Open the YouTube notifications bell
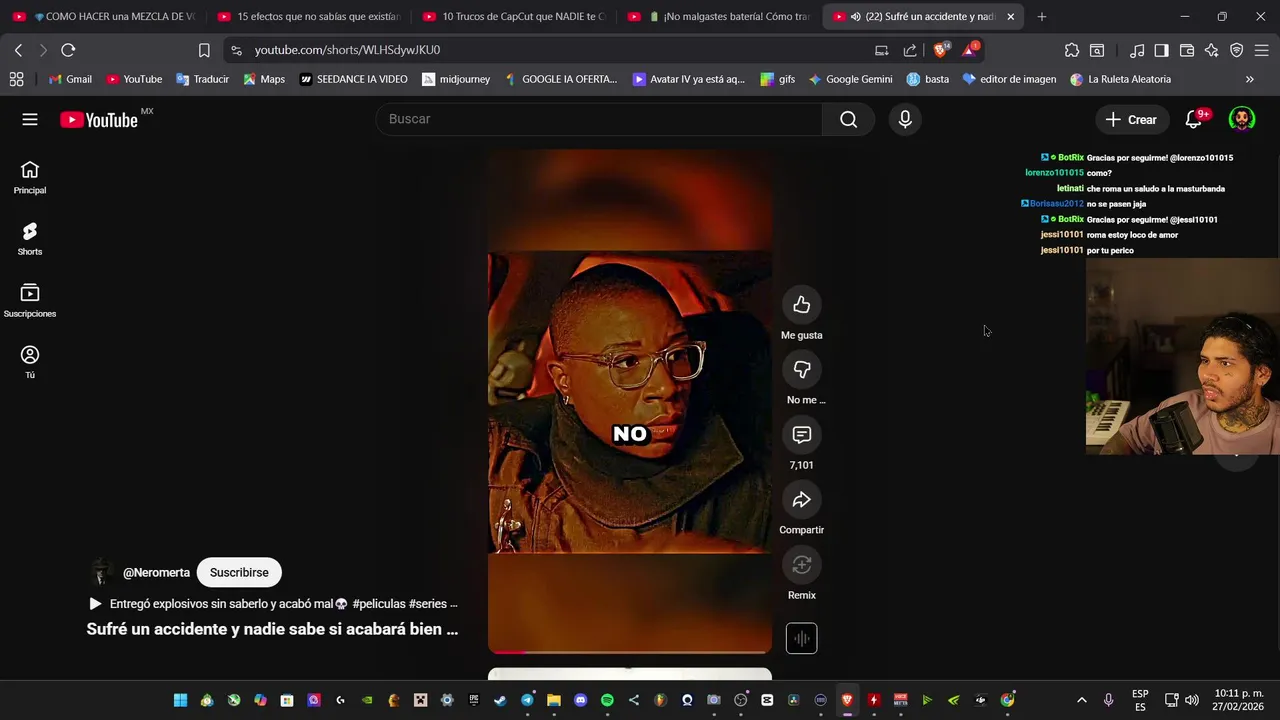The height and width of the screenshot is (720, 1280). tap(1193, 119)
